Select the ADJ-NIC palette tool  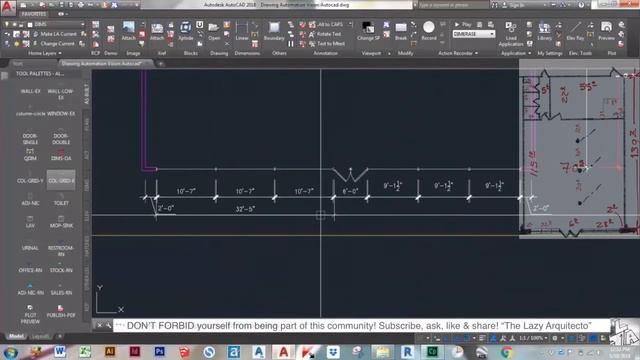30,203
